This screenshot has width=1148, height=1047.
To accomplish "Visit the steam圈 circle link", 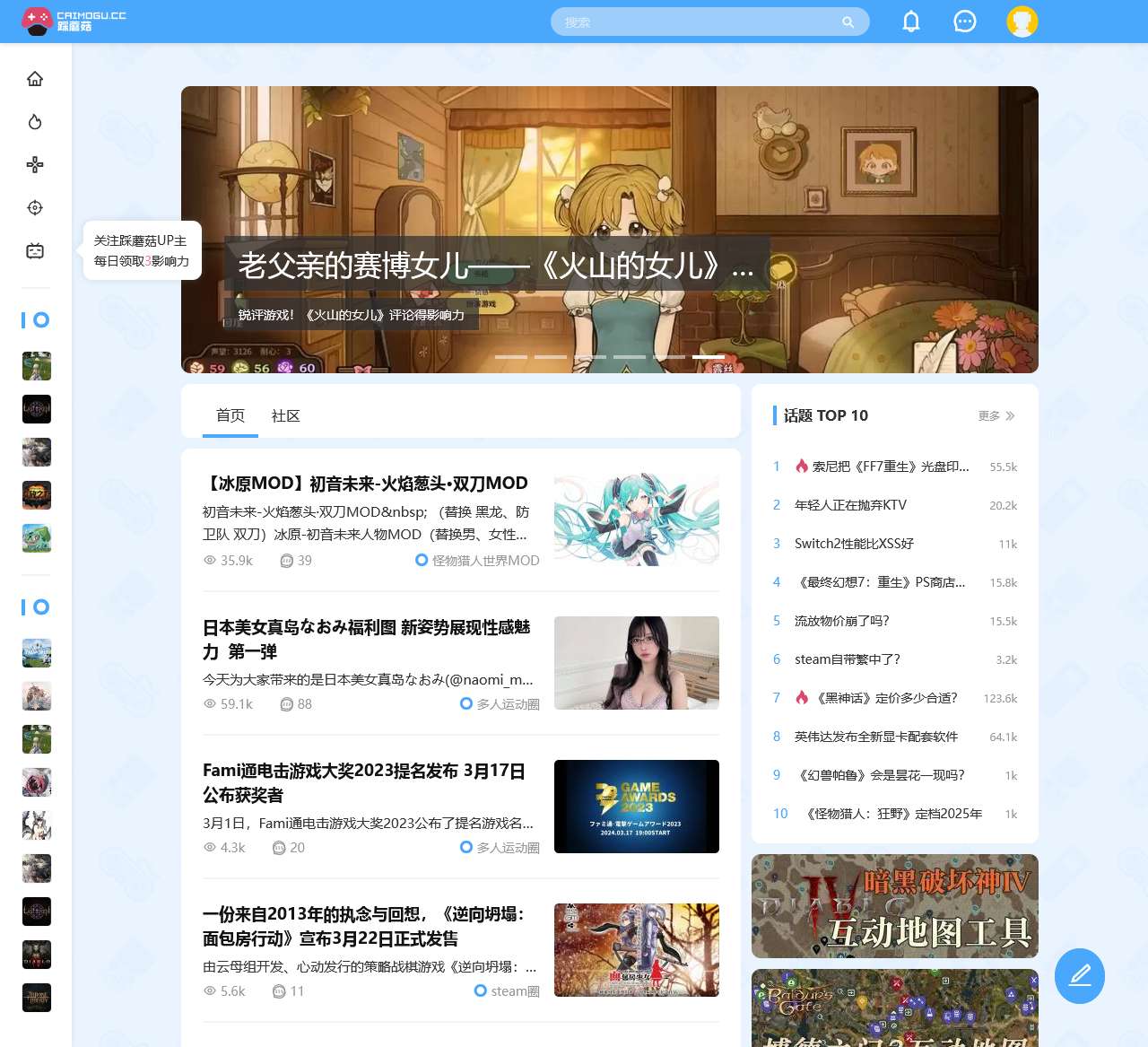I will point(516,991).
